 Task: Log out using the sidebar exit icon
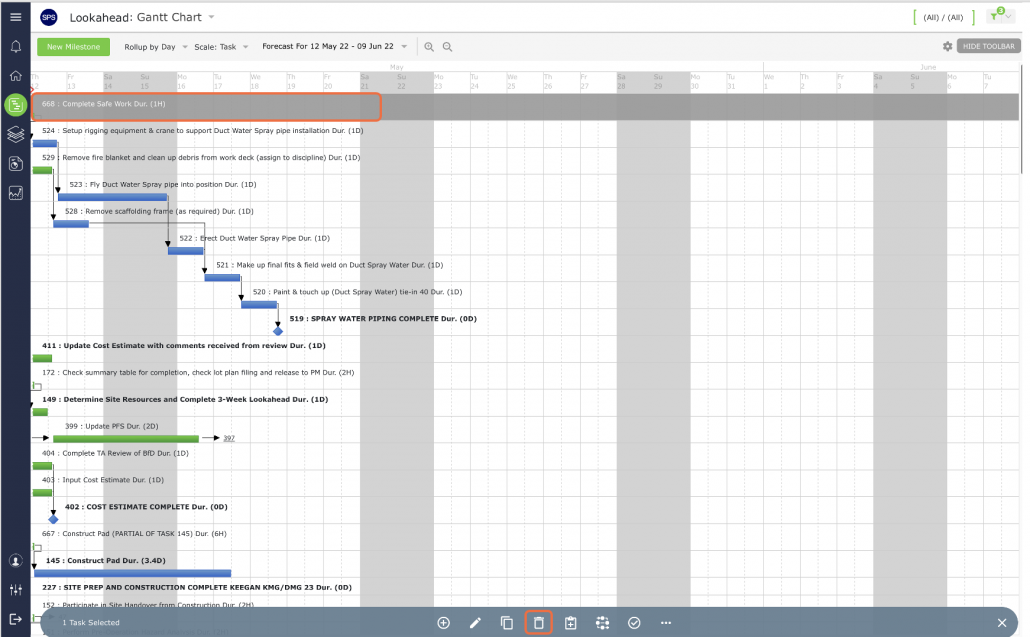(x=16, y=619)
